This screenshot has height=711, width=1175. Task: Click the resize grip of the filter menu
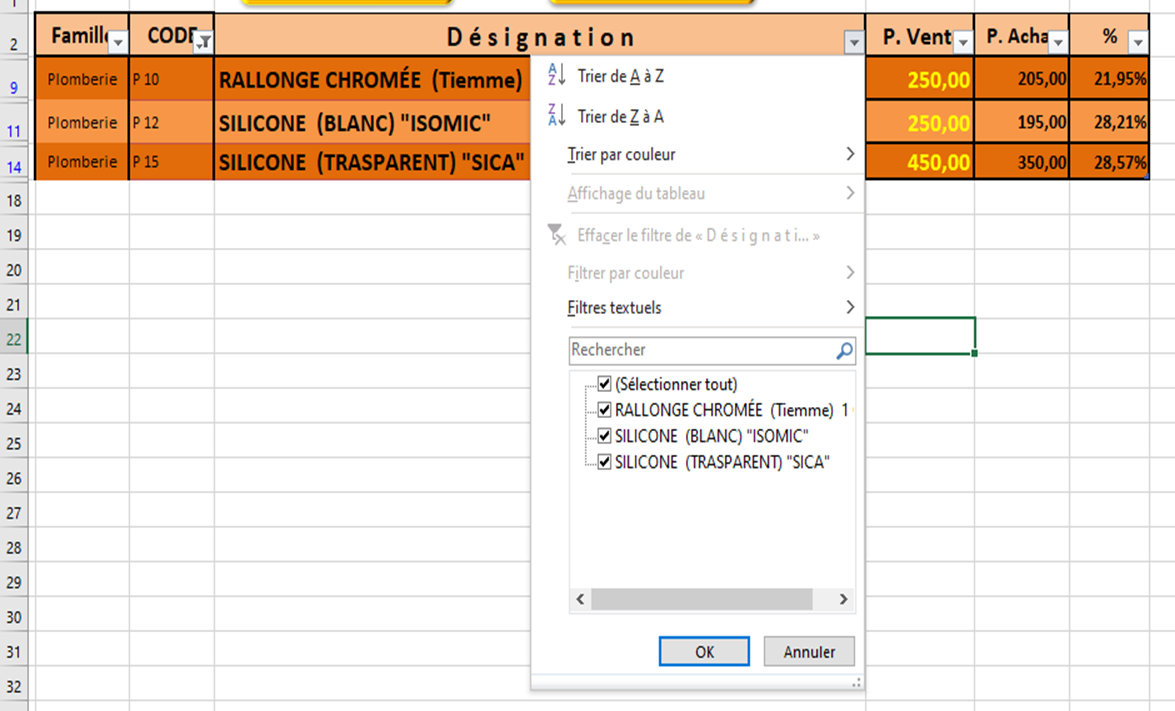click(856, 683)
